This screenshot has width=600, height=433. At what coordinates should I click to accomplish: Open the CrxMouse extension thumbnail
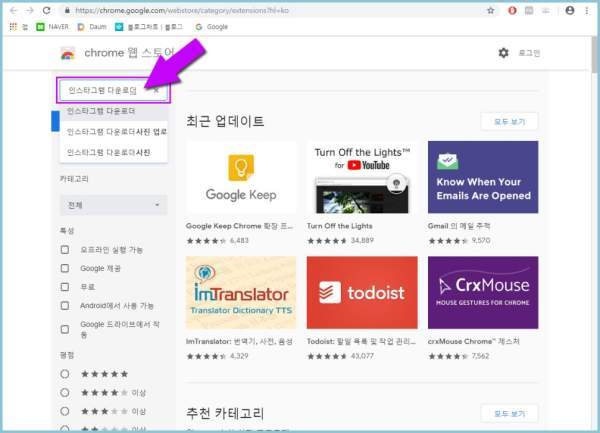pyautogui.click(x=483, y=292)
